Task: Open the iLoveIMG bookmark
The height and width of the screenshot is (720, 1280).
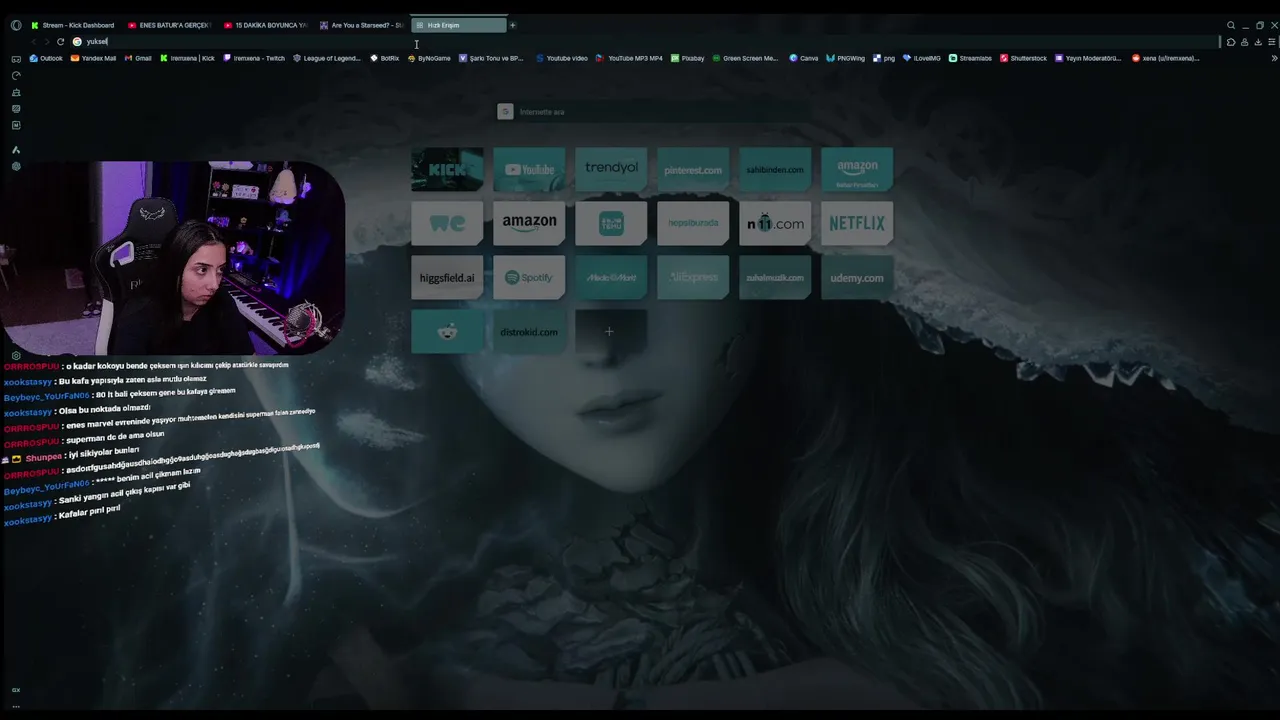Action: tap(922, 58)
